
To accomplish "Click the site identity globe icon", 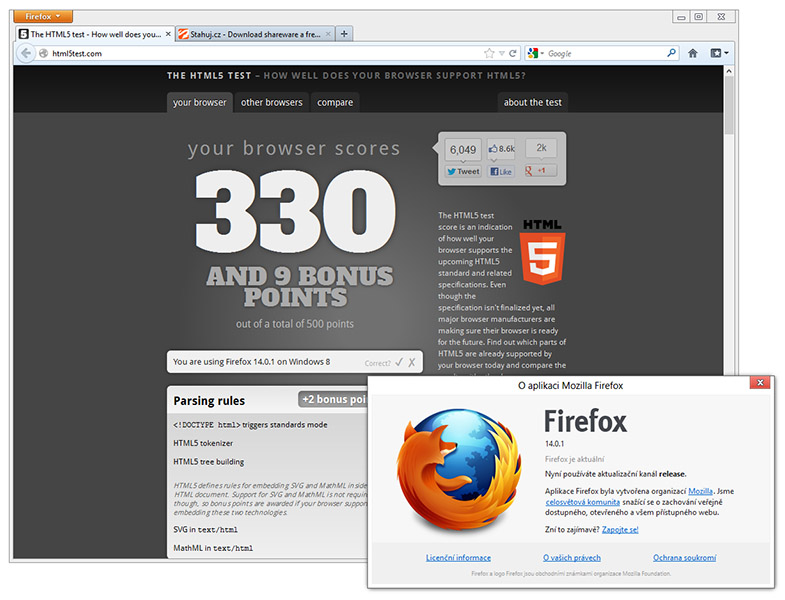I will (x=44, y=53).
